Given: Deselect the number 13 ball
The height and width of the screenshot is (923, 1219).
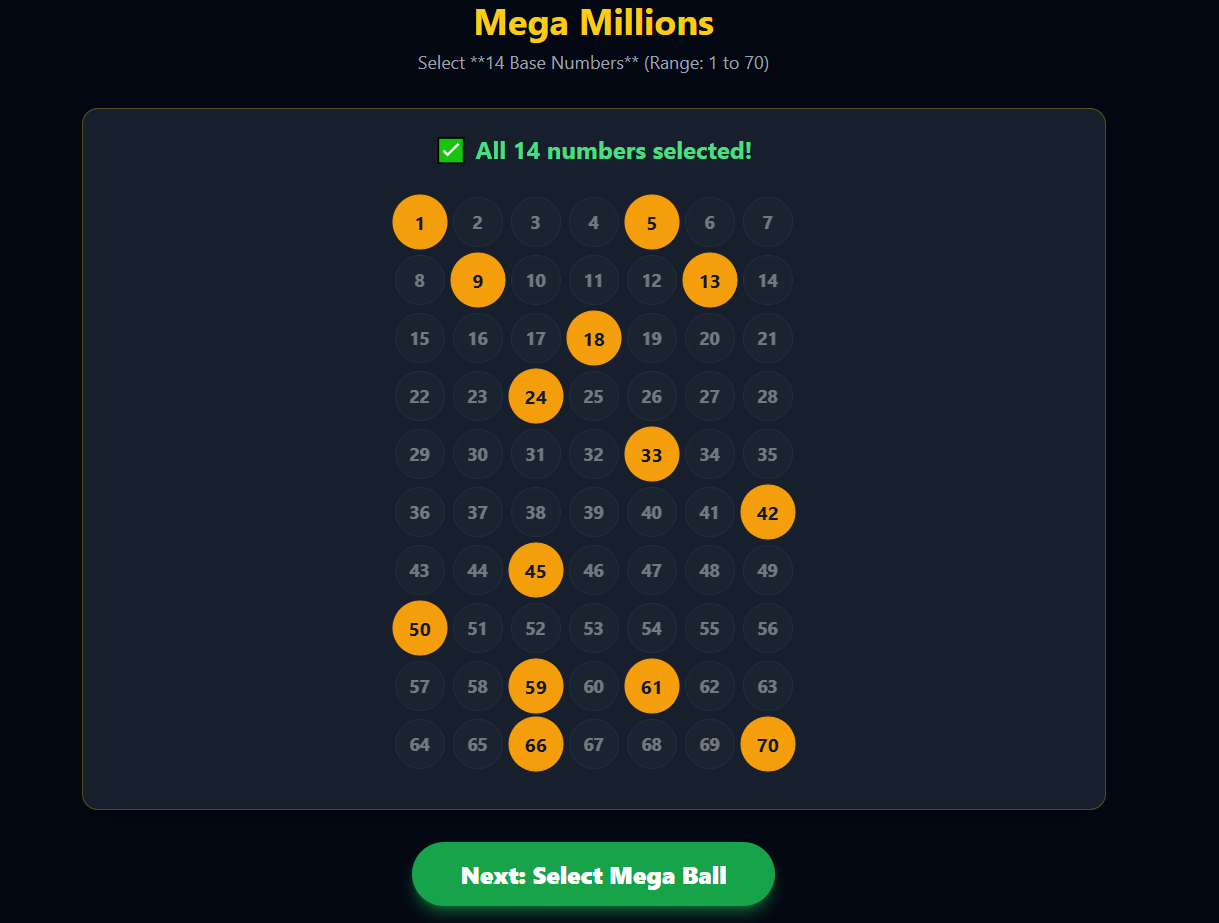Looking at the screenshot, I should point(709,280).
